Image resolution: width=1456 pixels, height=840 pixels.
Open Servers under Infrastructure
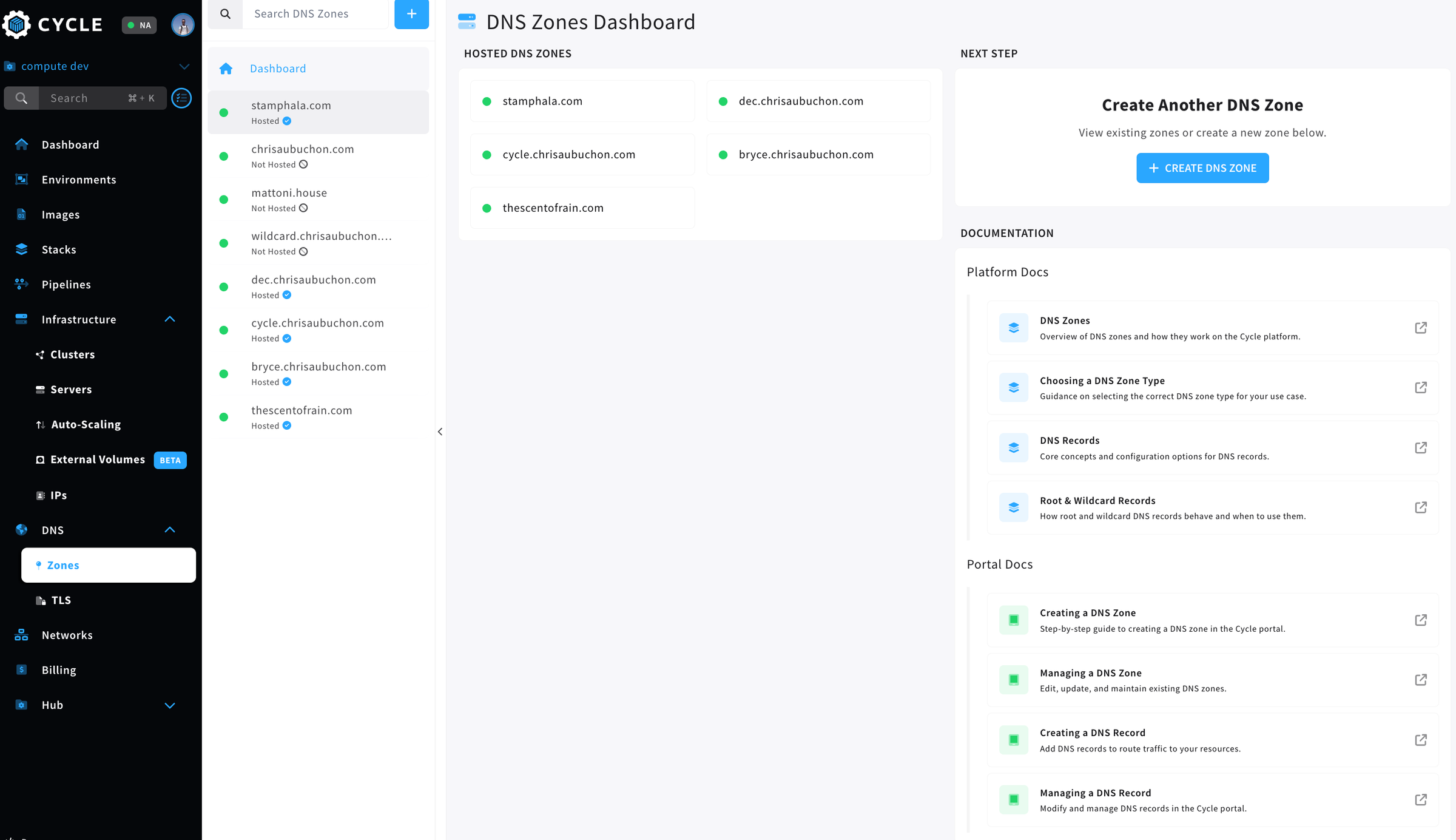pyautogui.click(x=71, y=390)
